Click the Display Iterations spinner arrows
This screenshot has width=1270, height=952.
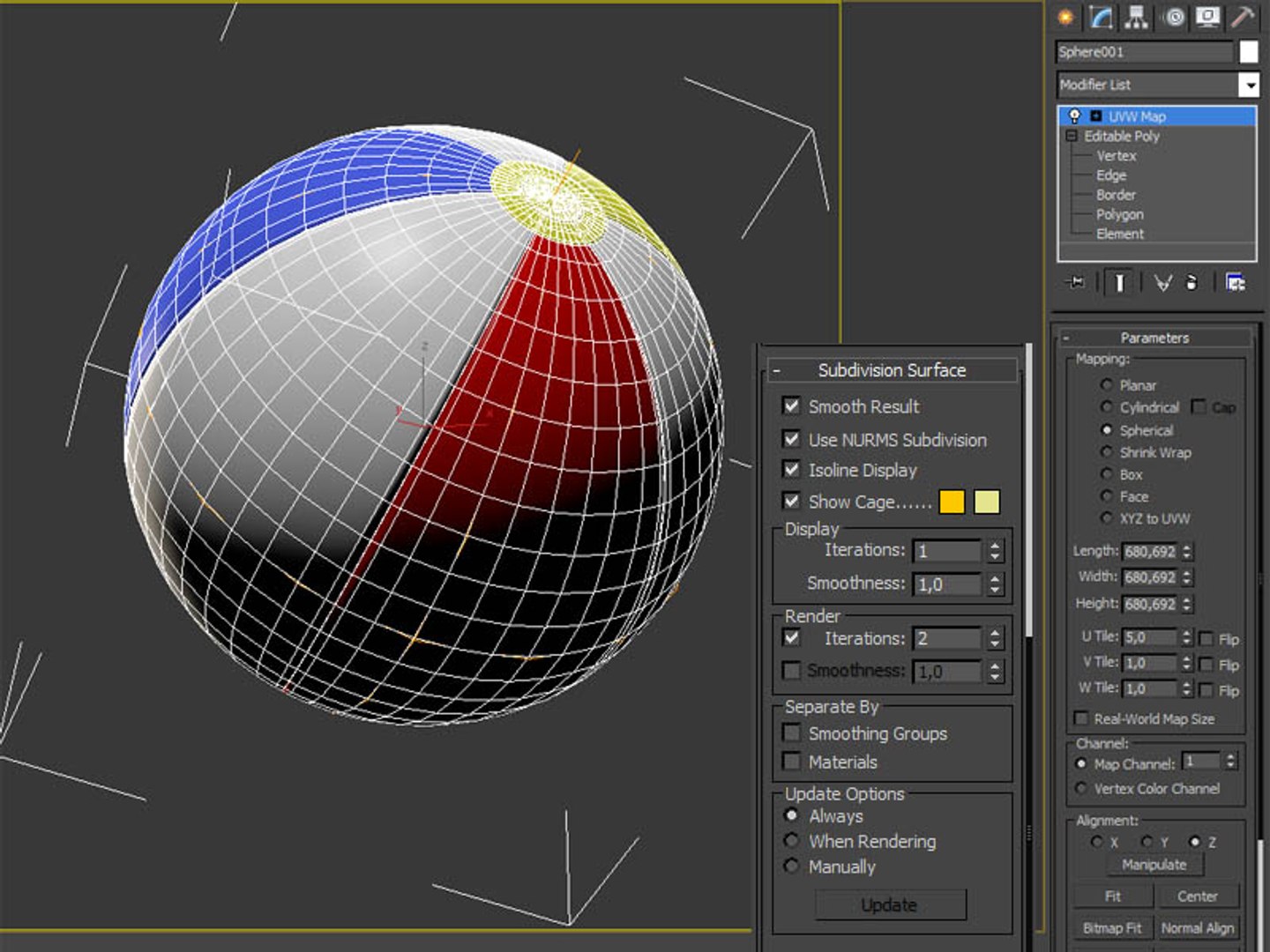click(996, 551)
